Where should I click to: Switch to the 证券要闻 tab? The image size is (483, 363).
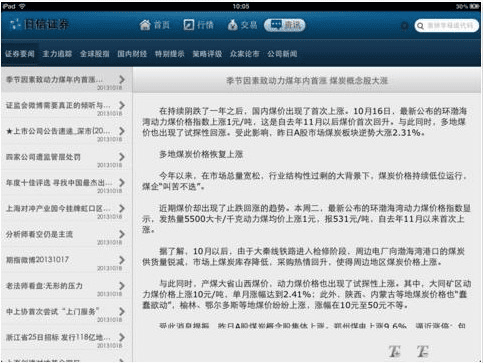tap(20, 54)
